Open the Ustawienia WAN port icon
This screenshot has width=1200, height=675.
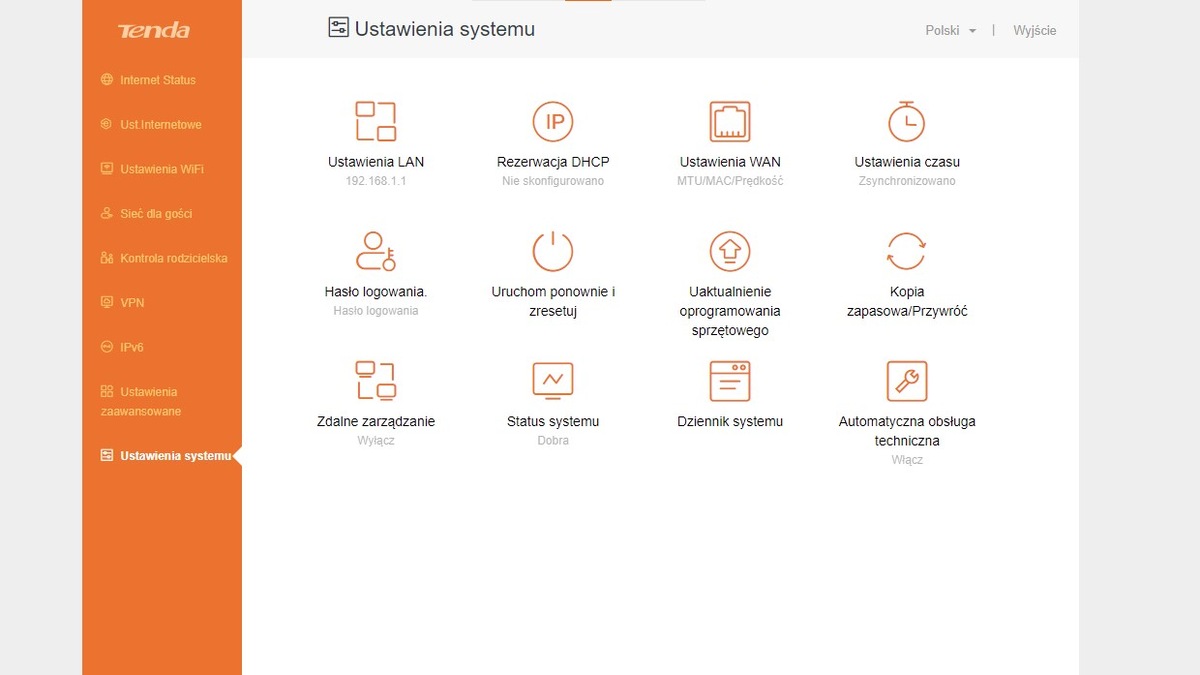click(730, 121)
